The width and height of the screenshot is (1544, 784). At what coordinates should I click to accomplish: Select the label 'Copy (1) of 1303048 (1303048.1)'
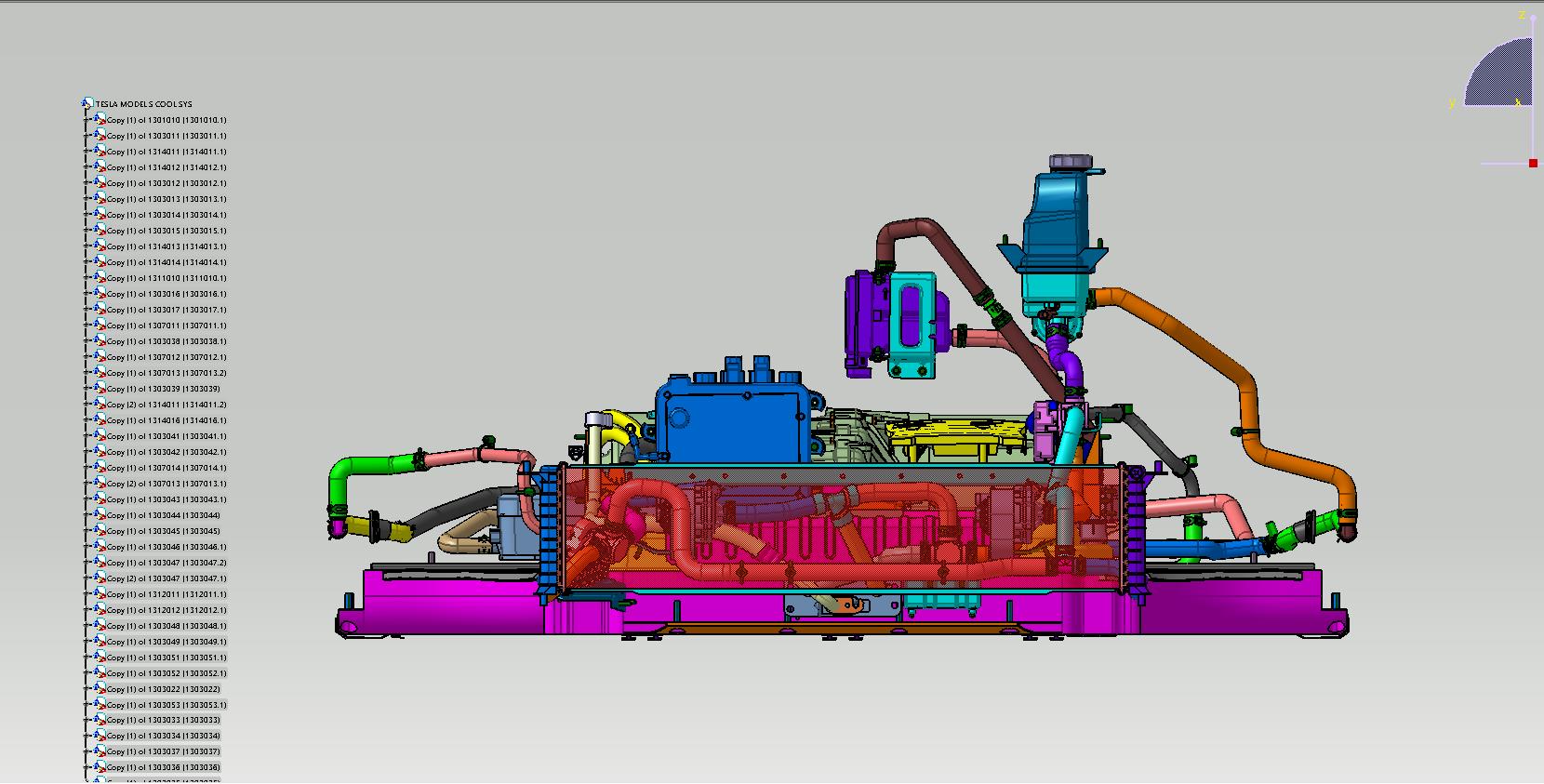point(166,626)
